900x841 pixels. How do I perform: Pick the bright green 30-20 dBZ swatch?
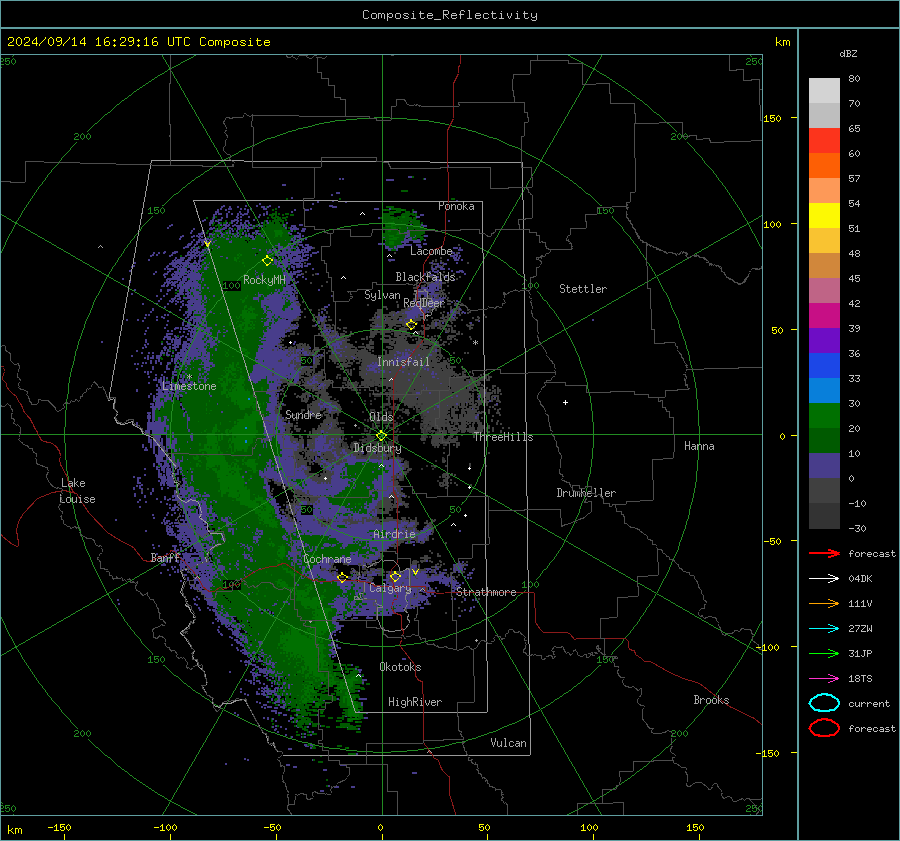(824, 416)
